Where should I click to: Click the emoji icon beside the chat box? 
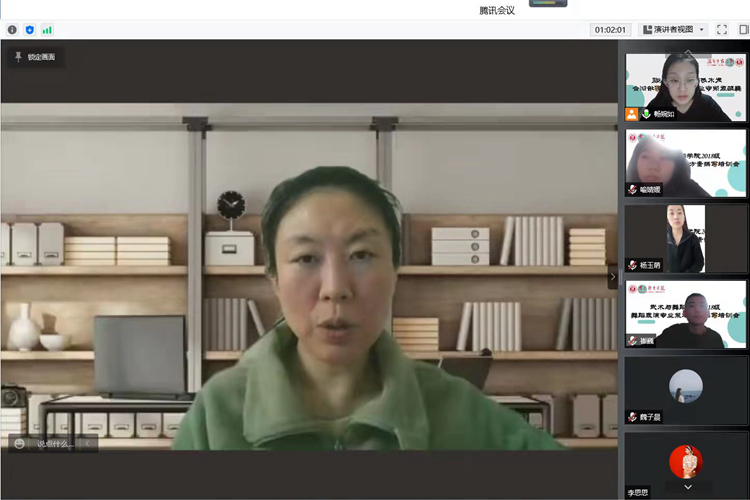(x=17, y=443)
